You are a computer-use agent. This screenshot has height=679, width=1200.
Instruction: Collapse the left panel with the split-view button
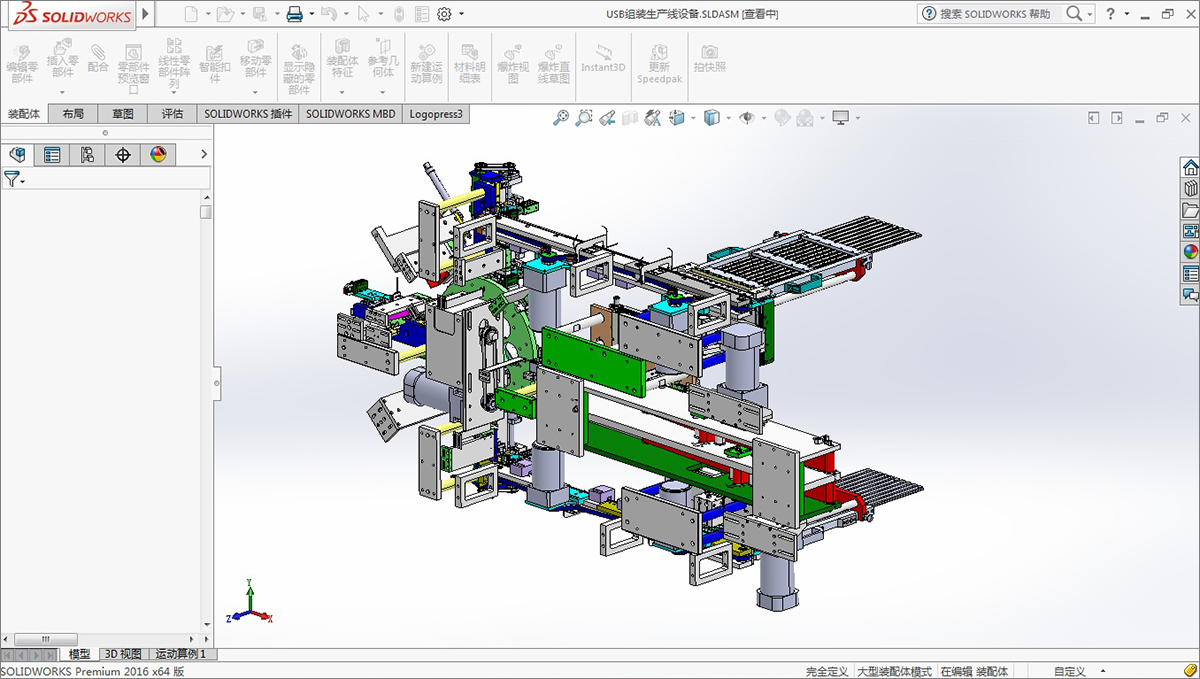pos(216,383)
